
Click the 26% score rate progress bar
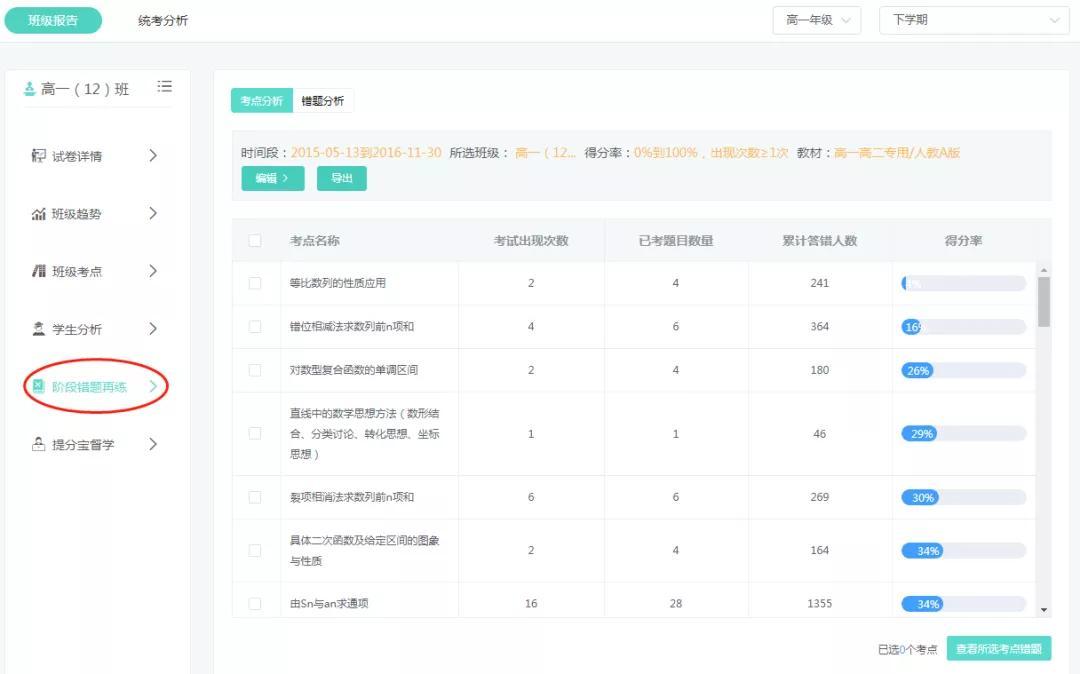(x=963, y=370)
